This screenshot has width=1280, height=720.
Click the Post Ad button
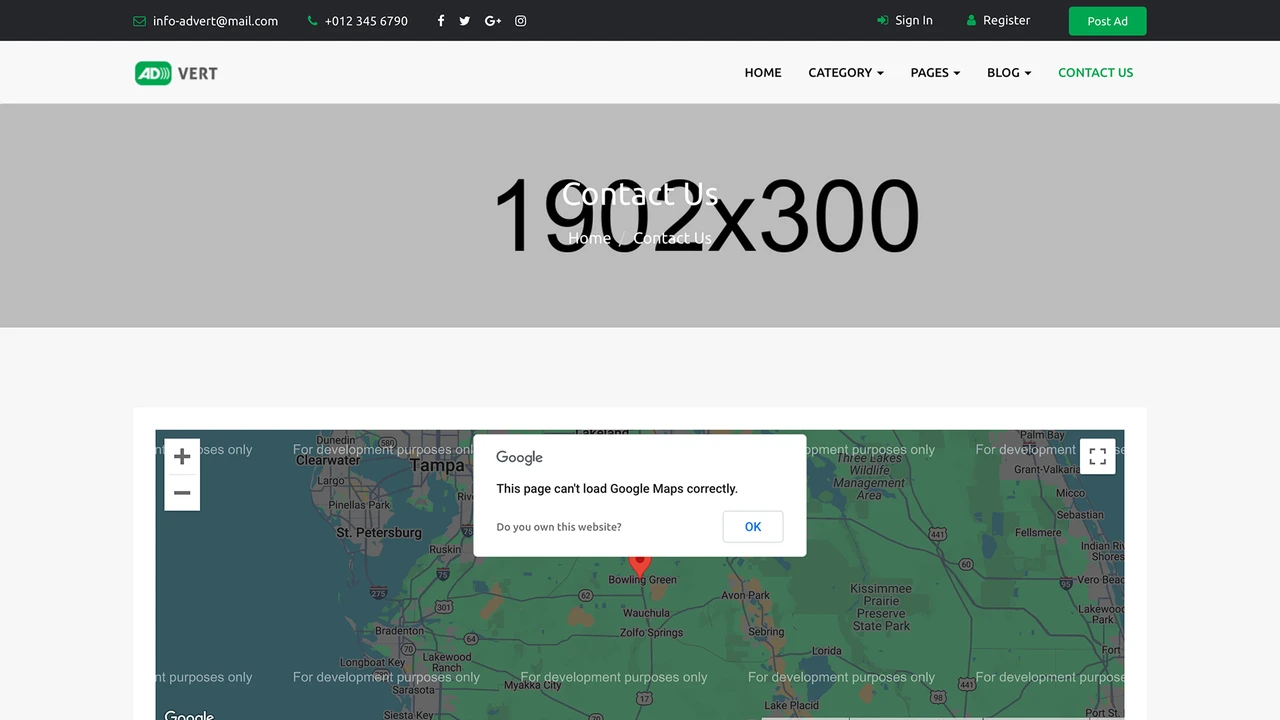tap(1107, 21)
